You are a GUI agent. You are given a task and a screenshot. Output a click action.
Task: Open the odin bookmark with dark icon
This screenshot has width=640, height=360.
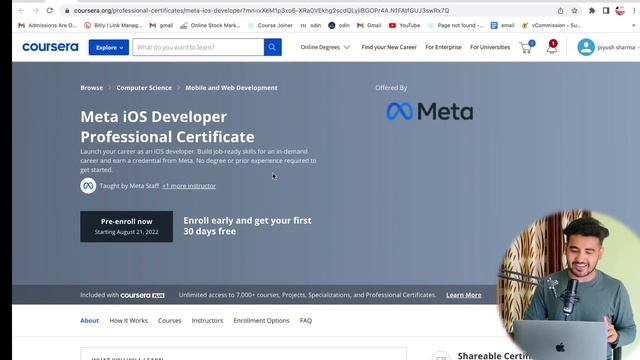(340, 25)
